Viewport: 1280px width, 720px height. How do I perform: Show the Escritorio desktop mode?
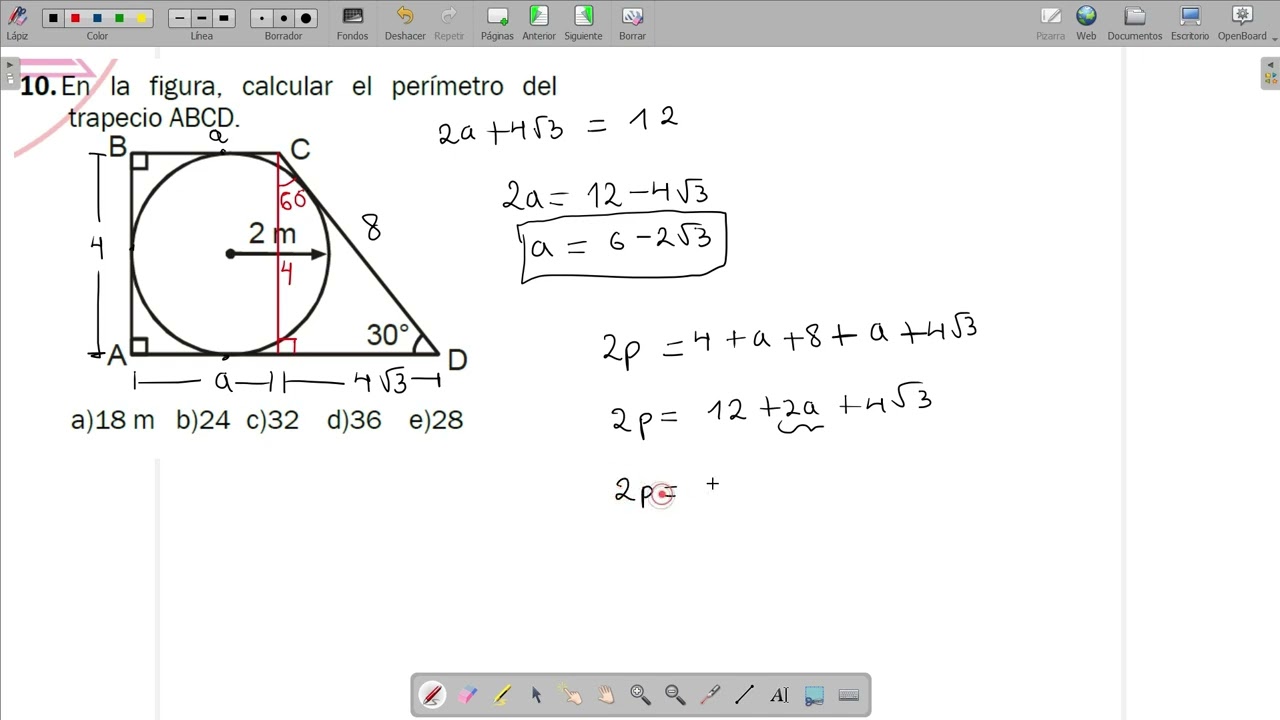(x=1190, y=22)
